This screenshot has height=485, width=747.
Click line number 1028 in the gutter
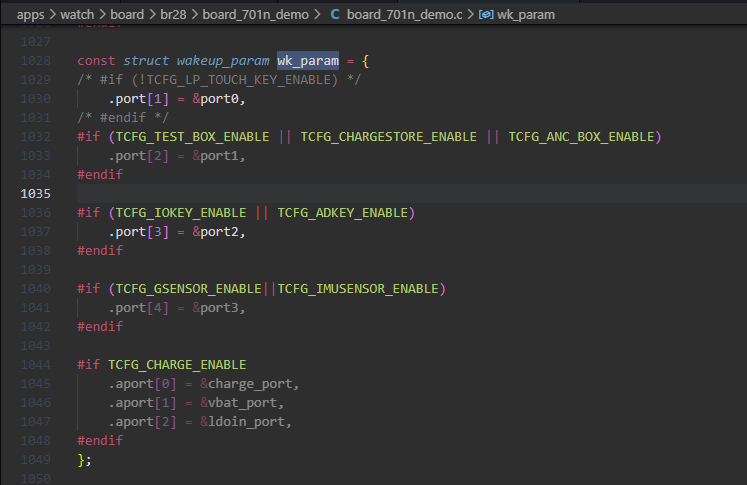coord(36,61)
